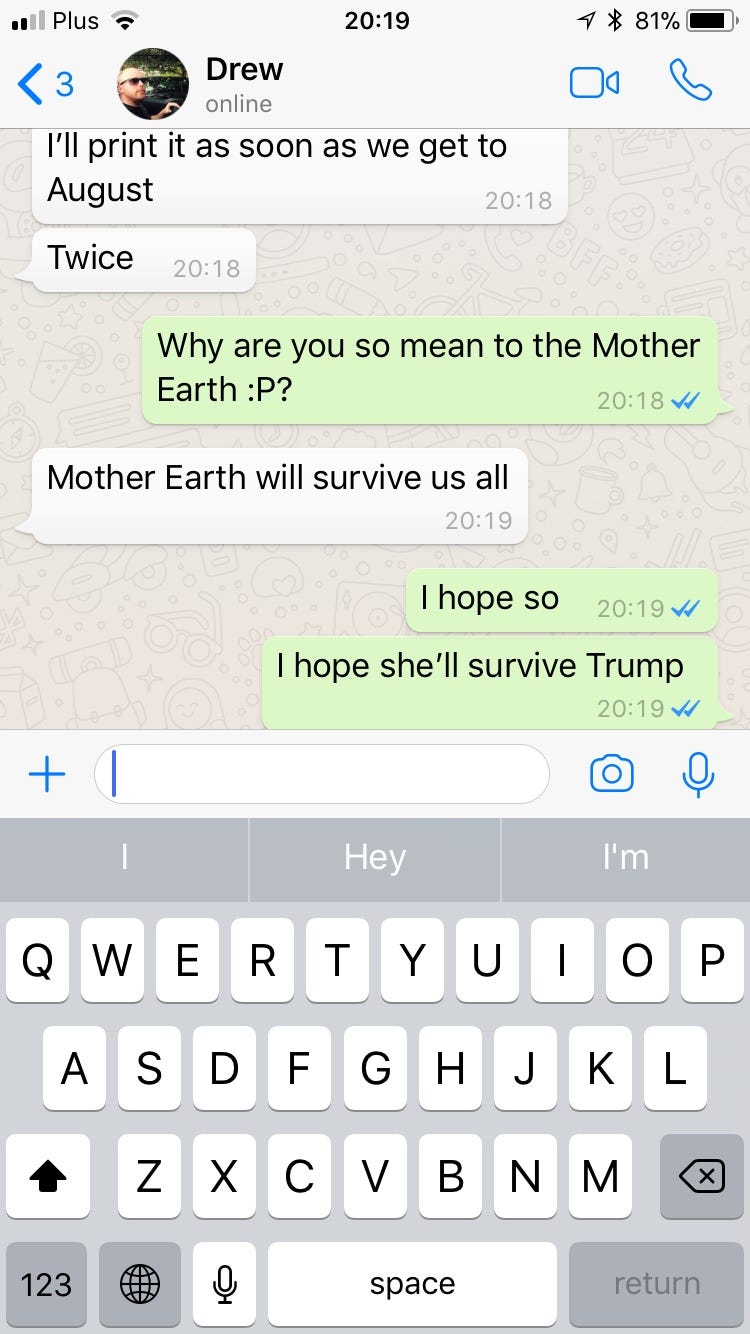Tap the space bar key
The image size is (750, 1334).
point(412,1284)
